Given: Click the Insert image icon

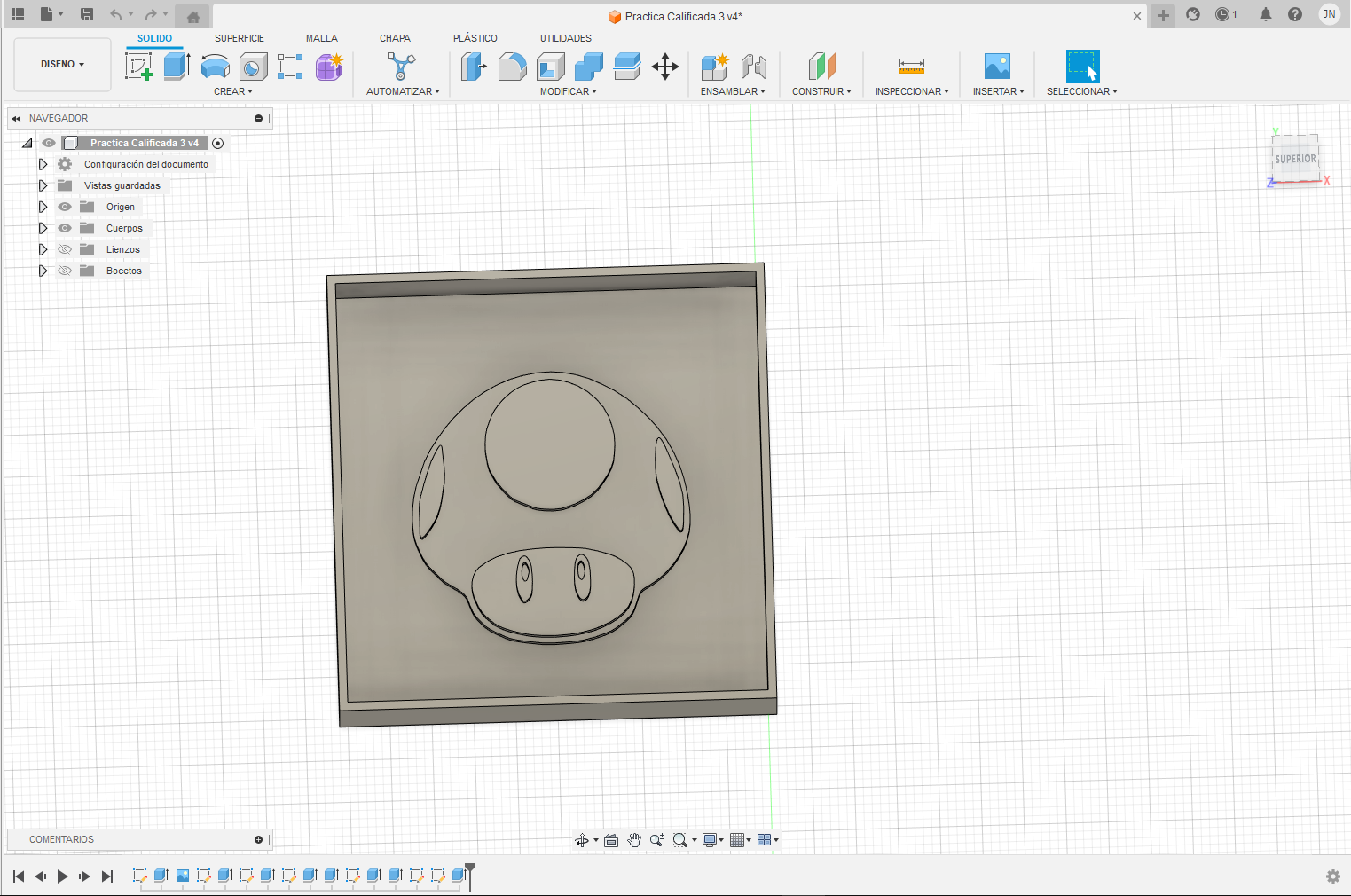Looking at the screenshot, I should click(997, 67).
